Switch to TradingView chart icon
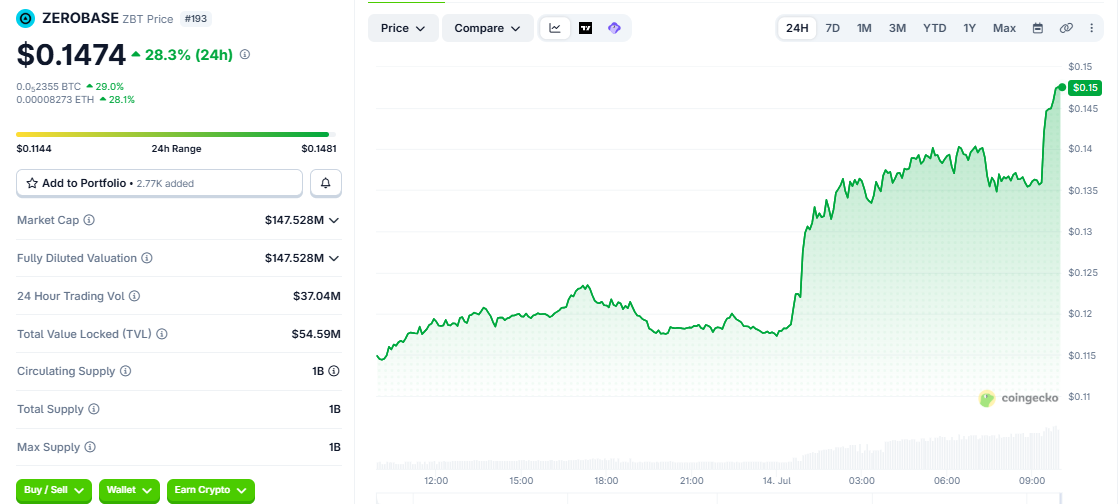 [x=586, y=28]
